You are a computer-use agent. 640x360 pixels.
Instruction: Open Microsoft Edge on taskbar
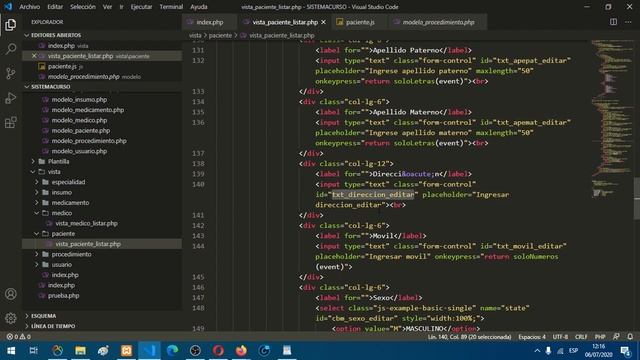coord(172,351)
